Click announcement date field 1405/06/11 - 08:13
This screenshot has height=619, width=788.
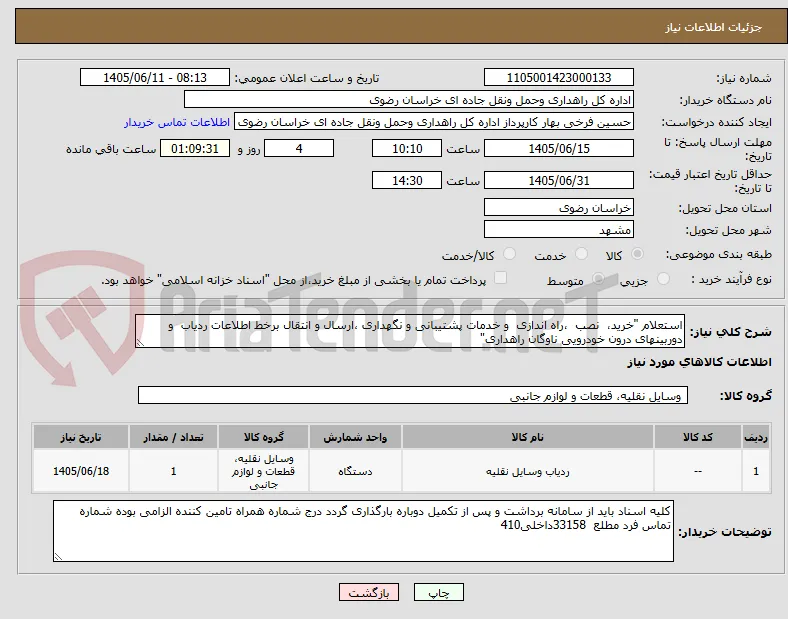[x=155, y=77]
